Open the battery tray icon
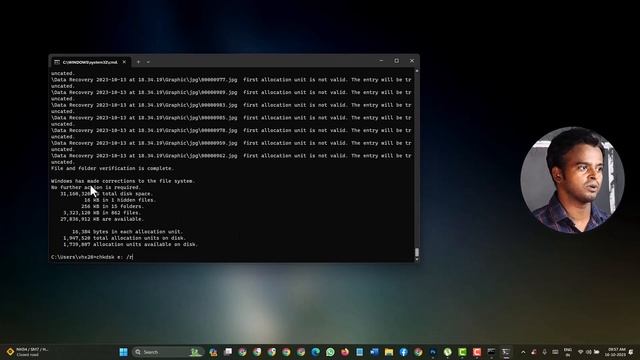 pos(597,352)
